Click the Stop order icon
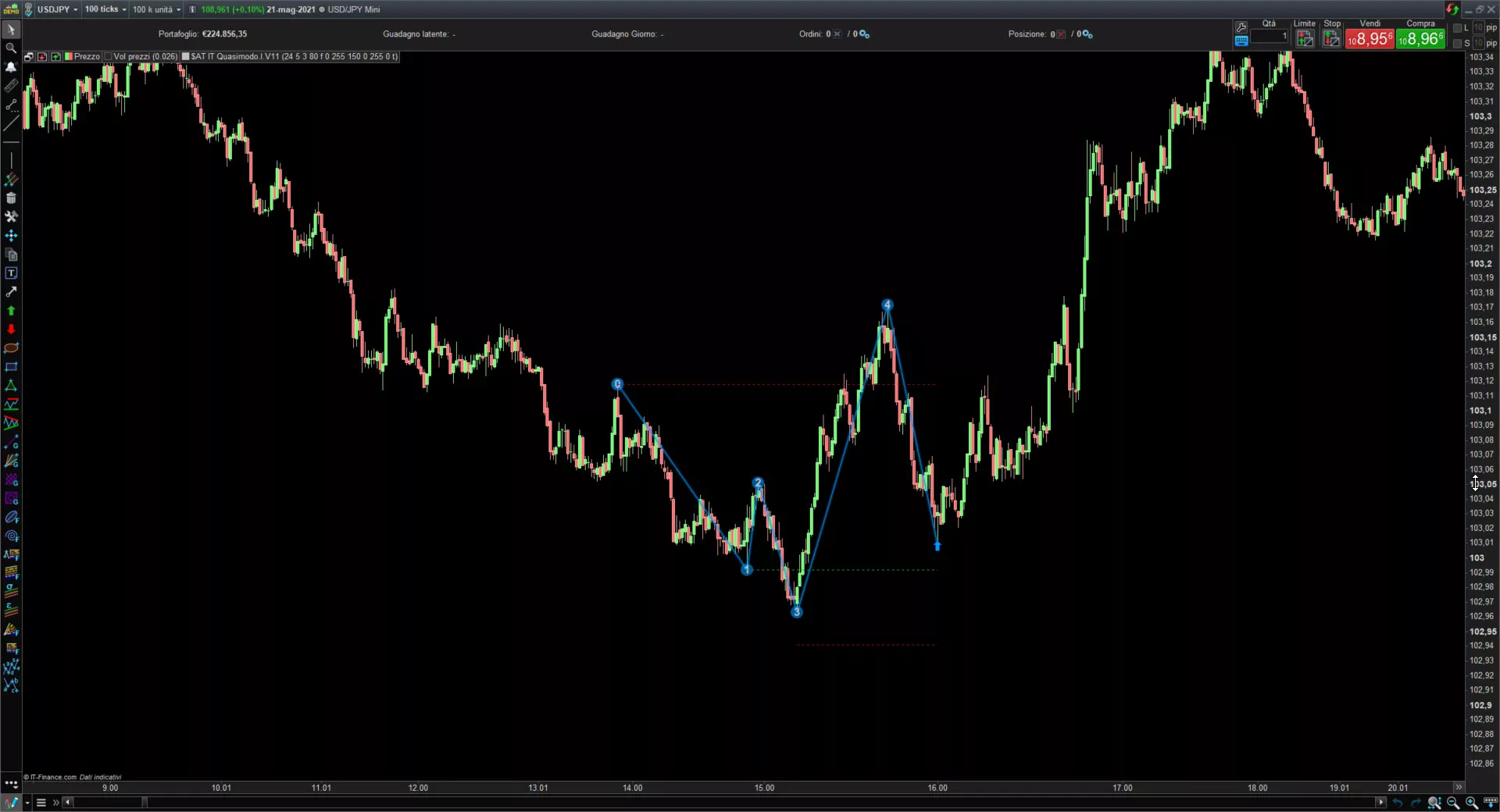 coord(1331,38)
